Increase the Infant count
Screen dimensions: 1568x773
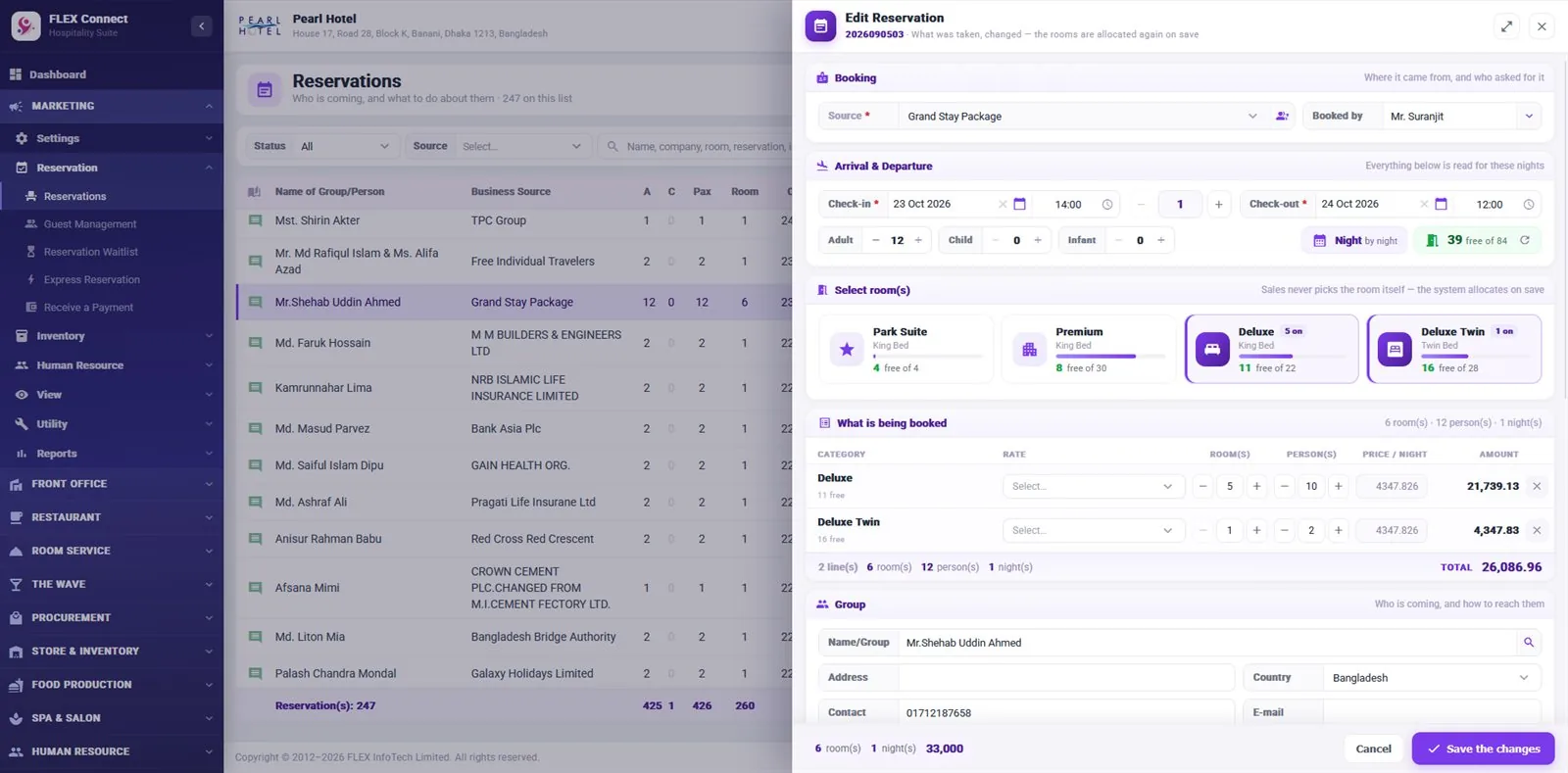coord(1161,240)
